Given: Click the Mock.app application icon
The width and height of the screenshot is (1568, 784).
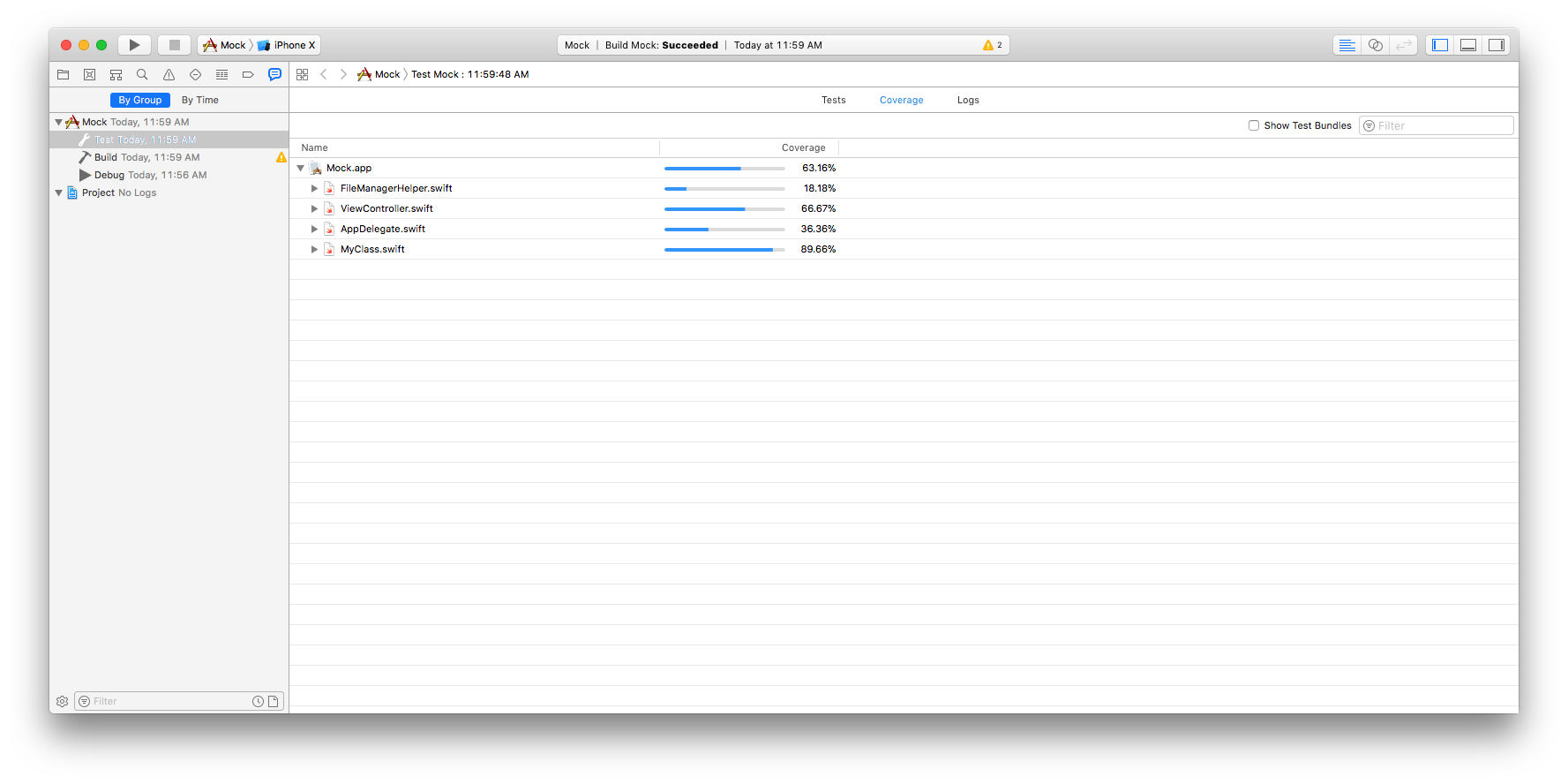Looking at the screenshot, I should point(316,169).
